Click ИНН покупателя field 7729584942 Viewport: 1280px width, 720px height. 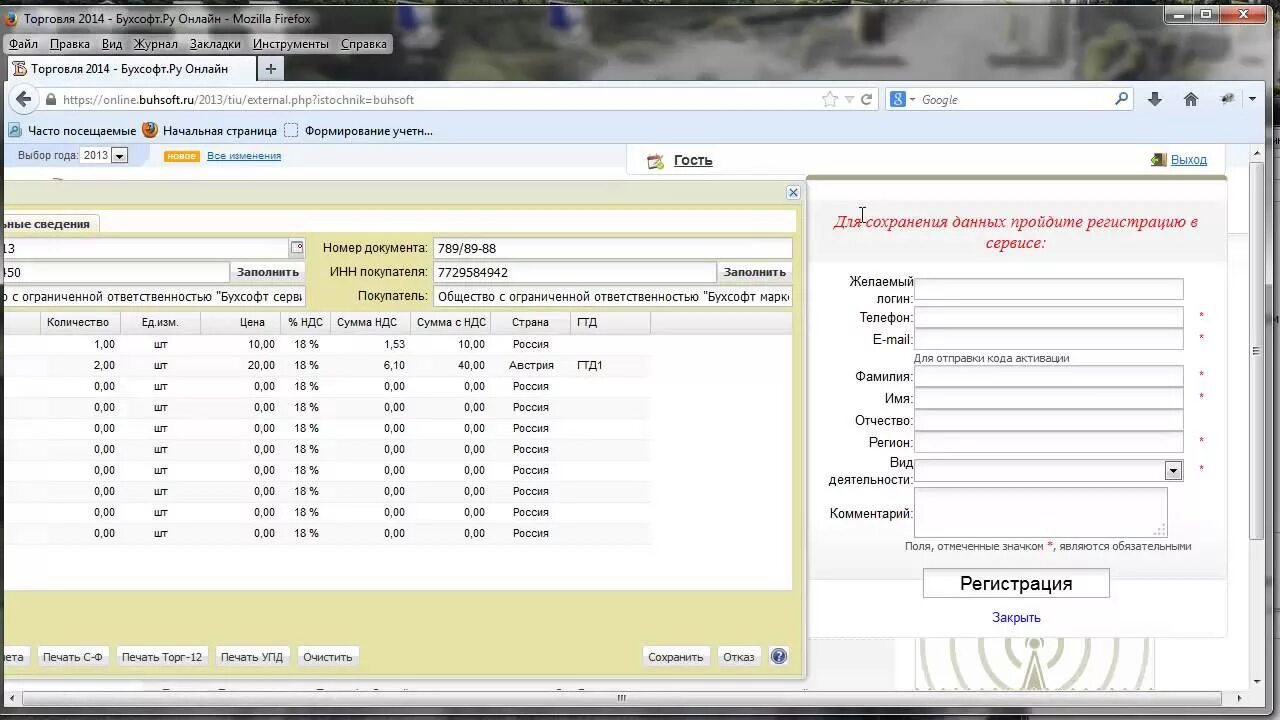coord(575,272)
